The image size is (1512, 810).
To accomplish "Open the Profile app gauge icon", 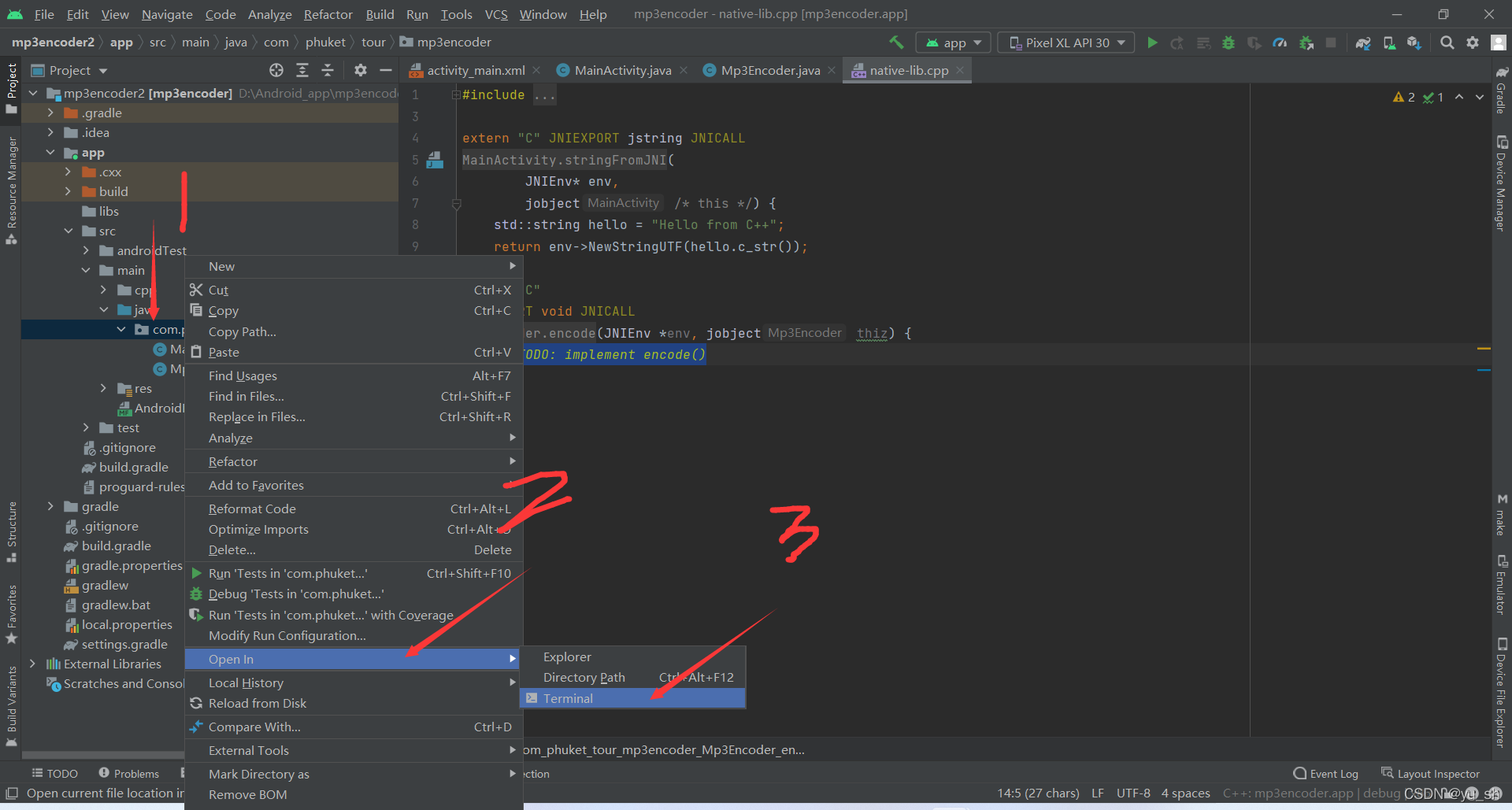I will (1280, 43).
